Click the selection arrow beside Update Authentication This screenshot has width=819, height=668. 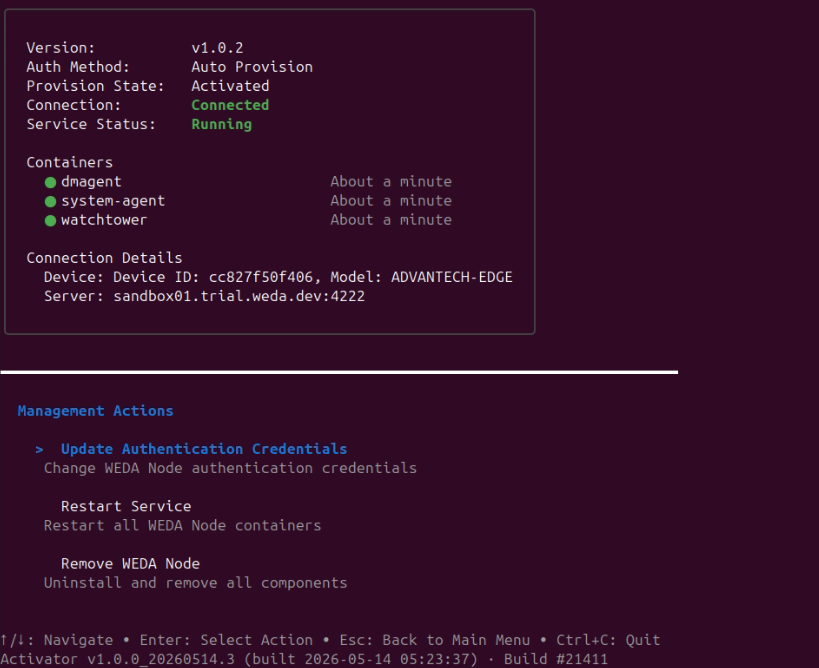coord(39,449)
